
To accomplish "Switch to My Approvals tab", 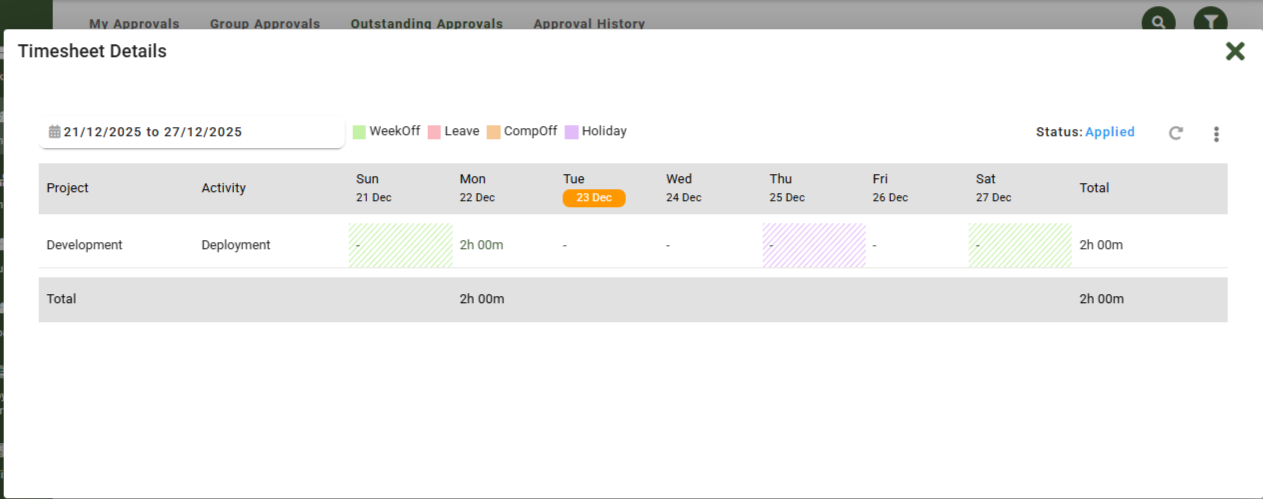I will coord(134,23).
